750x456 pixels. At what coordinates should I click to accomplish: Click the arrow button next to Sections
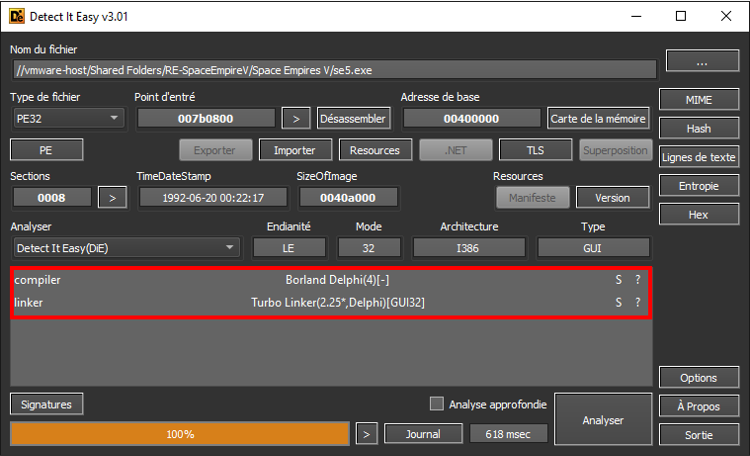coord(112,198)
